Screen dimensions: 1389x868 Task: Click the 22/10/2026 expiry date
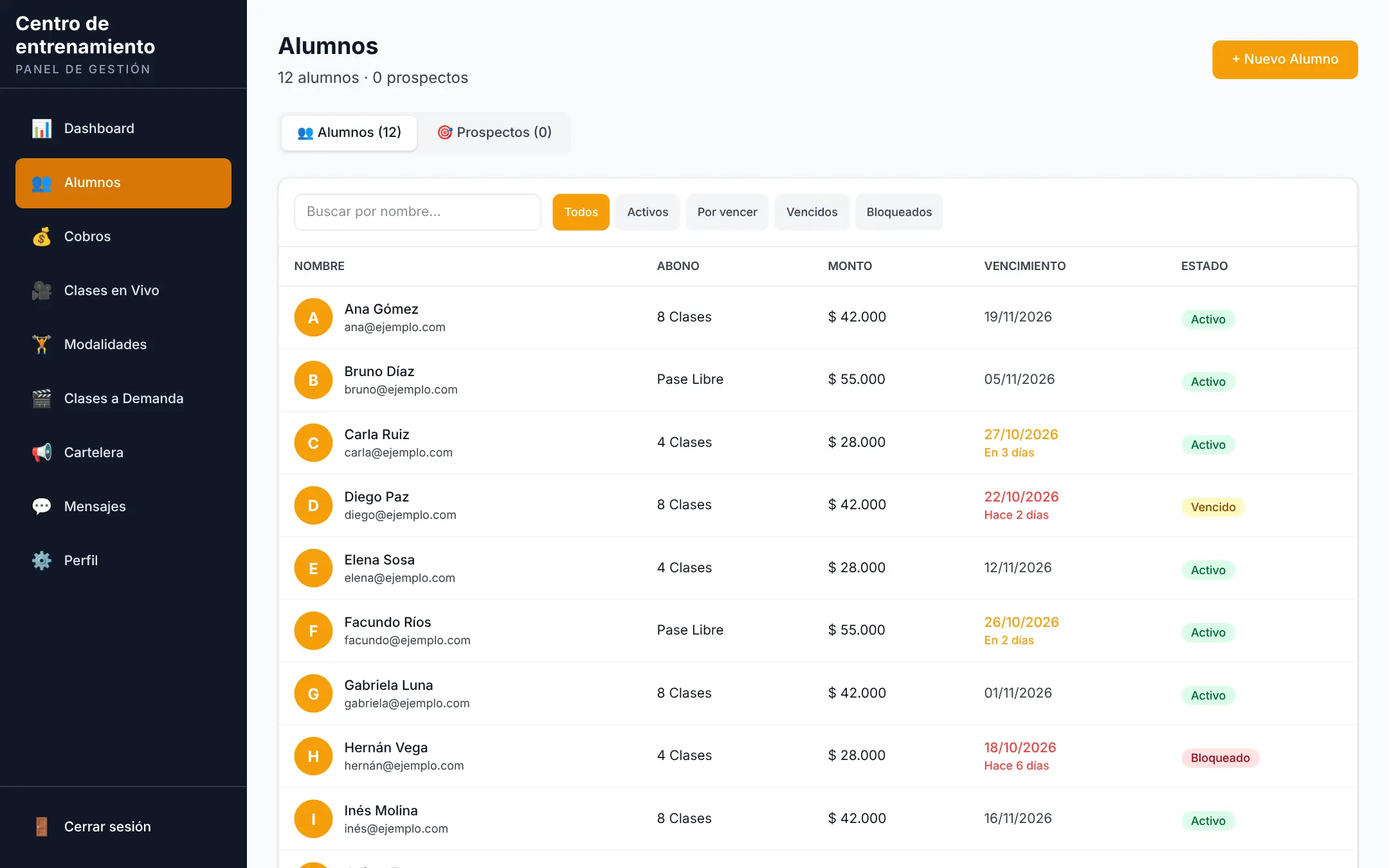(x=1021, y=497)
